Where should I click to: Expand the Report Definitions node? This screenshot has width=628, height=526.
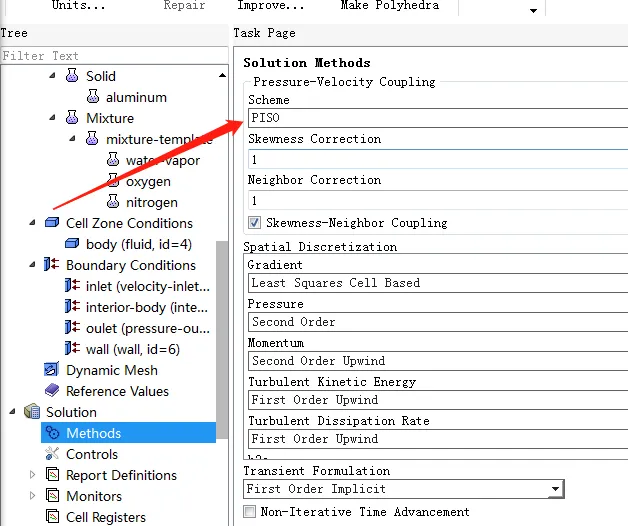(32, 475)
